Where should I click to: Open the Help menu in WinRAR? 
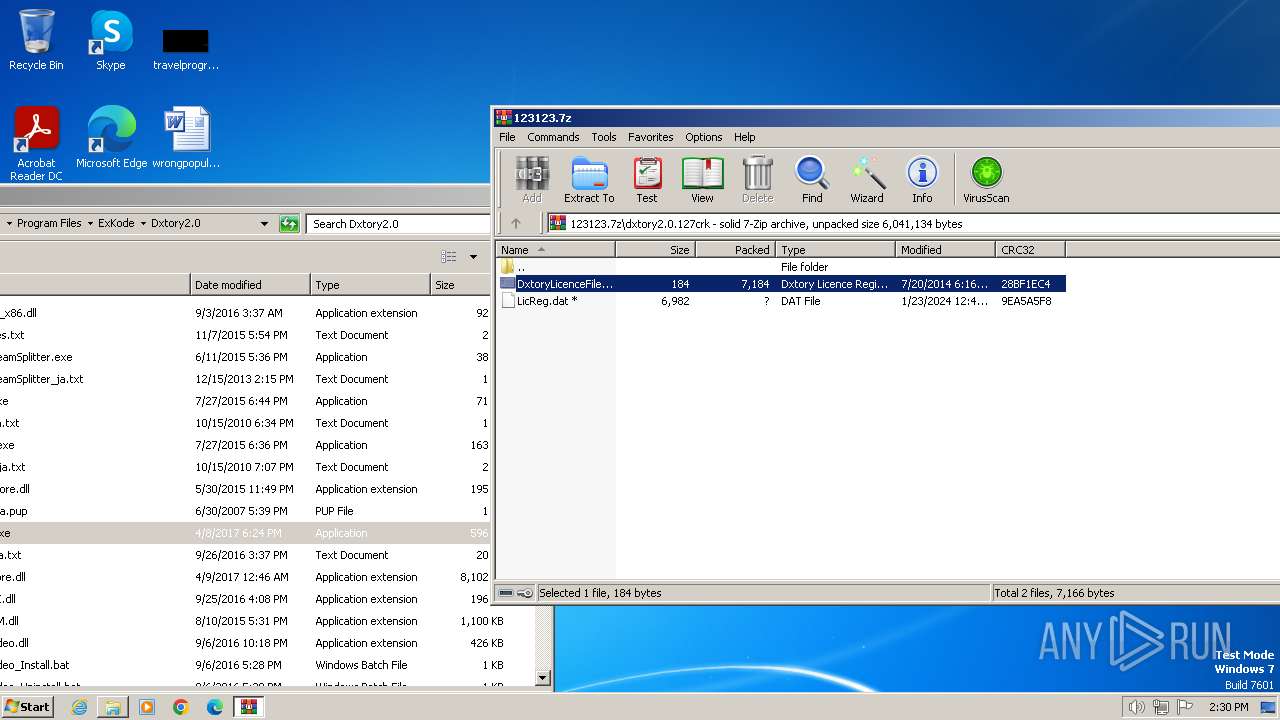click(745, 137)
